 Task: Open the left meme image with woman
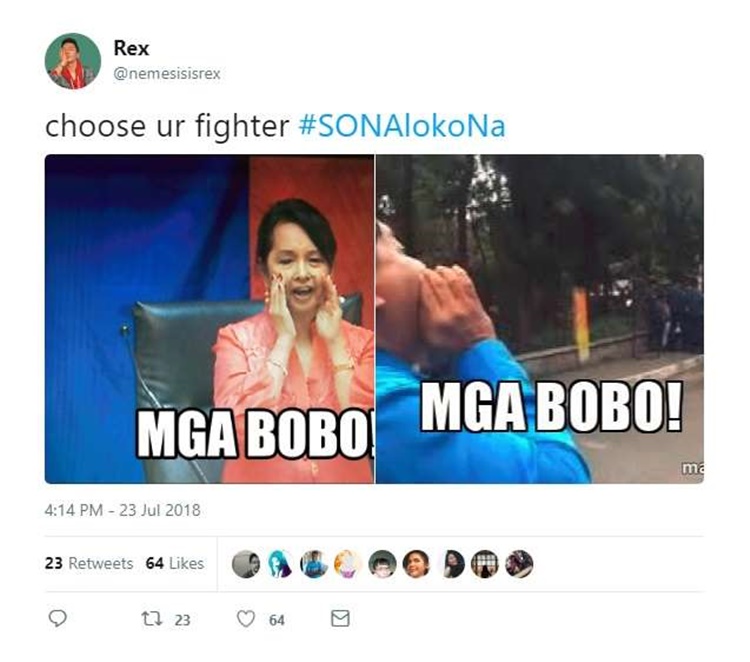[x=210, y=319]
